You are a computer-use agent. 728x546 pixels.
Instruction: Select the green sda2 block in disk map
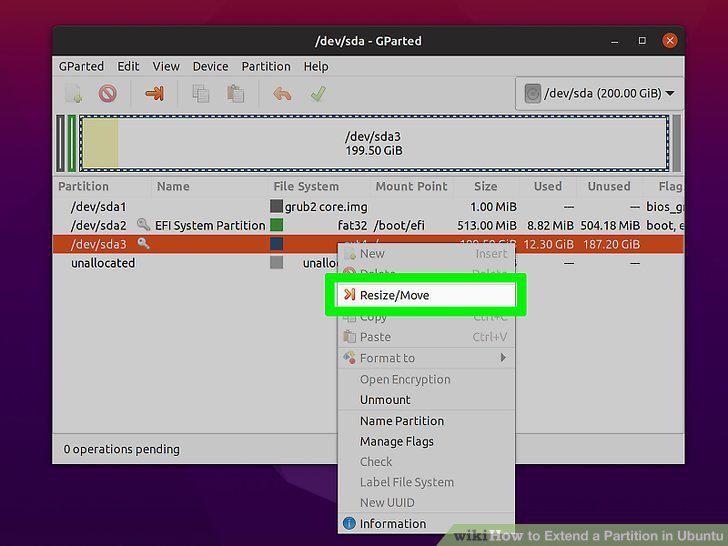pos(72,143)
